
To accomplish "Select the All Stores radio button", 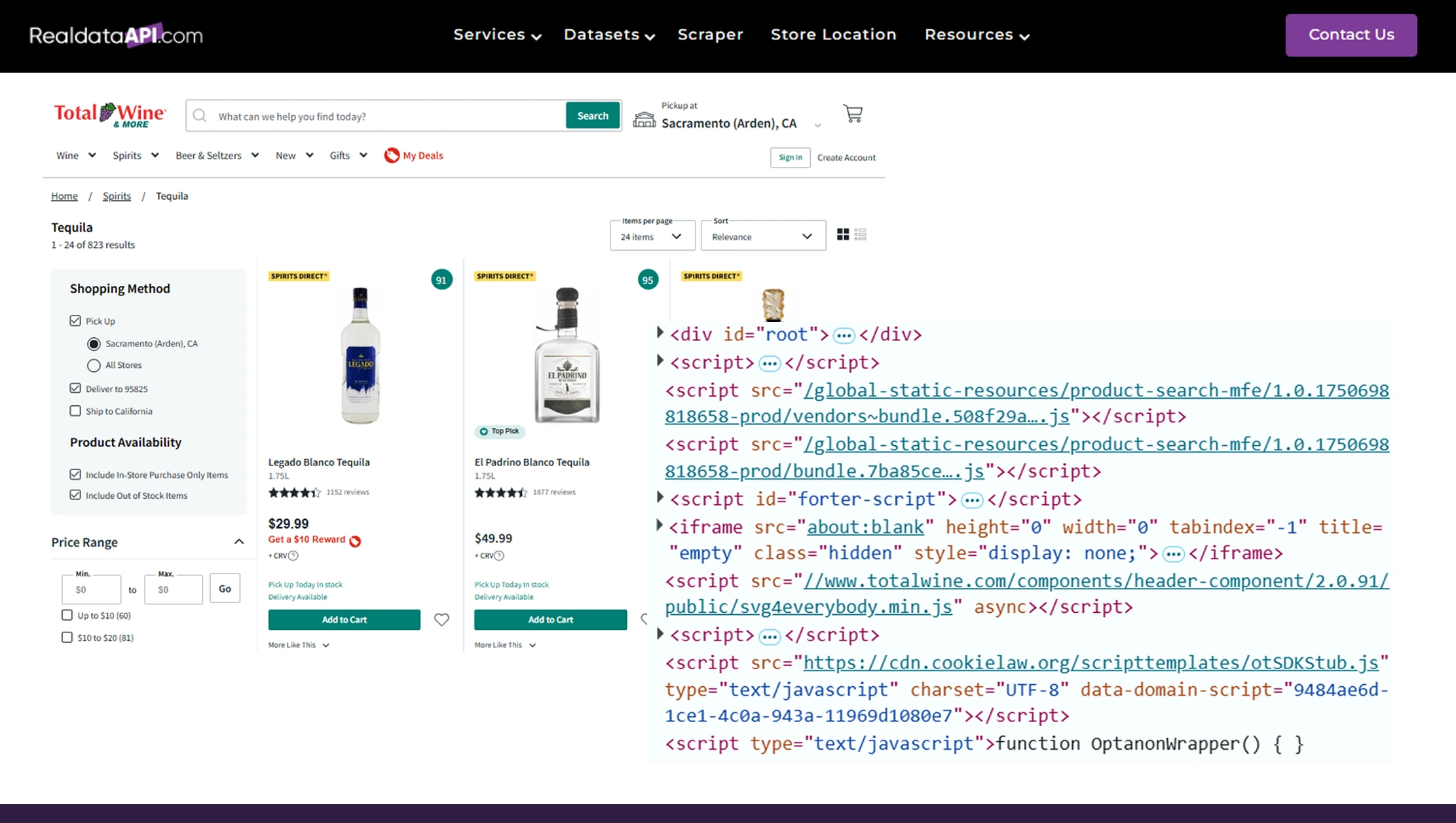I will click(94, 365).
